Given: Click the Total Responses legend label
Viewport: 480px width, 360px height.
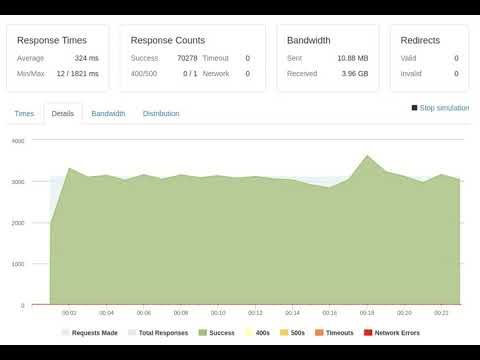Looking at the screenshot, I should coord(163,333).
